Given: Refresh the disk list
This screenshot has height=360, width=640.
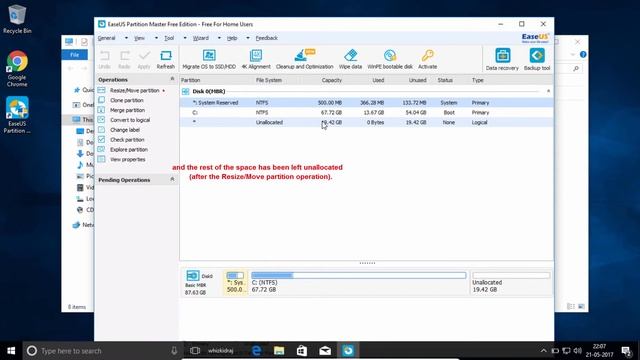Looking at the screenshot, I should click(166, 59).
